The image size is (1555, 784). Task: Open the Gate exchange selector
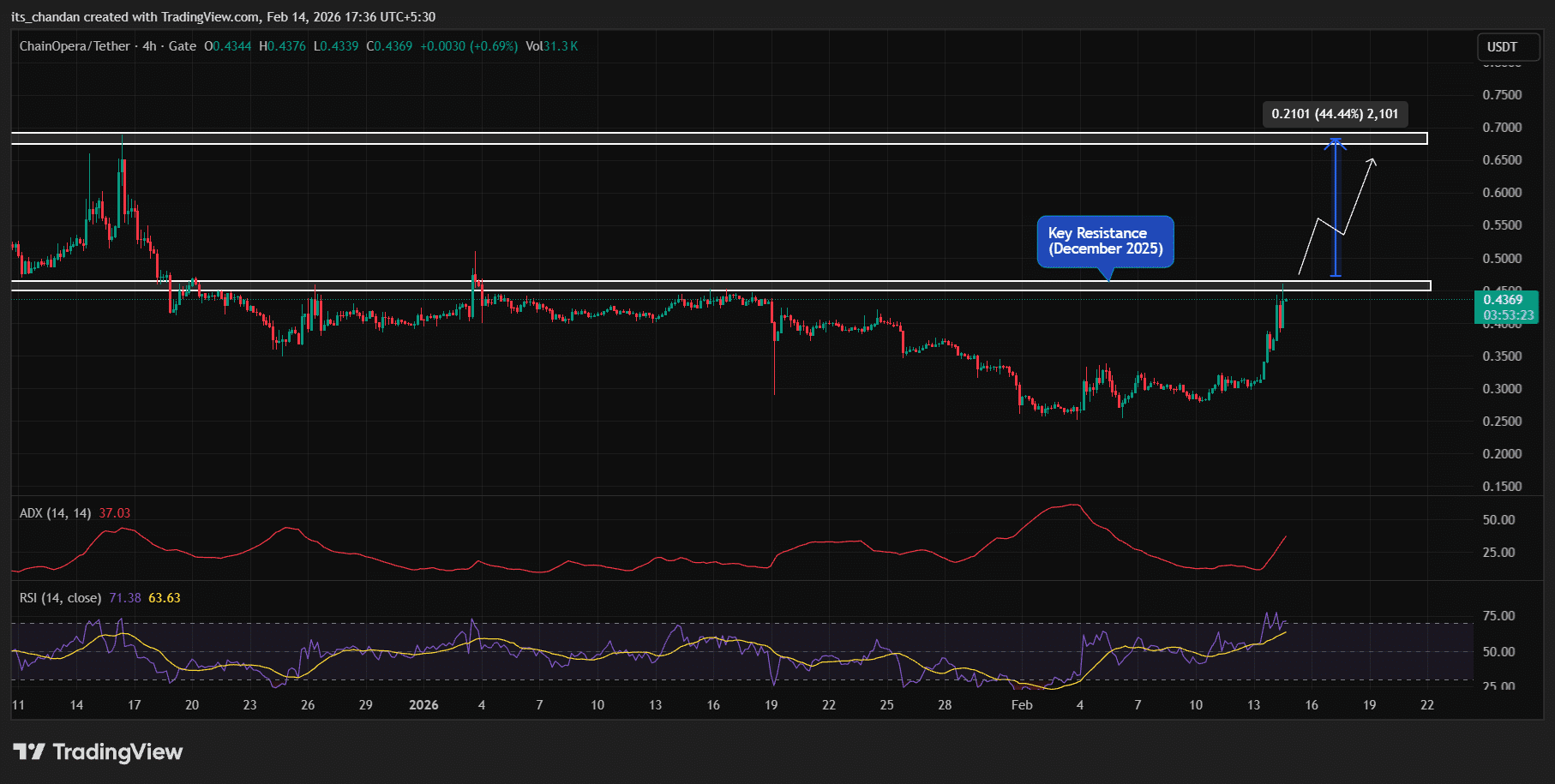pyautogui.click(x=185, y=47)
